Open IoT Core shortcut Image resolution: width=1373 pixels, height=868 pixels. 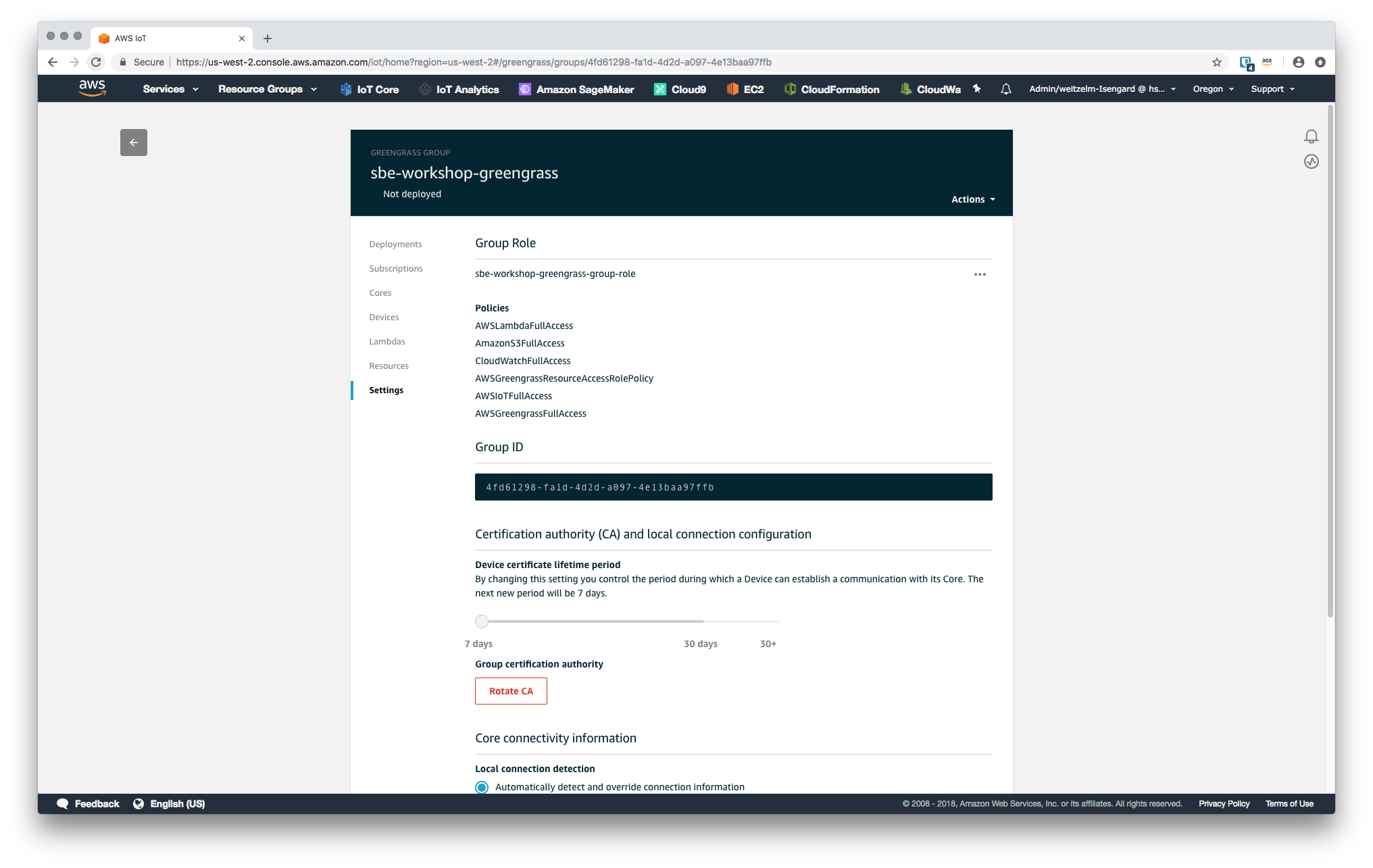coord(370,89)
